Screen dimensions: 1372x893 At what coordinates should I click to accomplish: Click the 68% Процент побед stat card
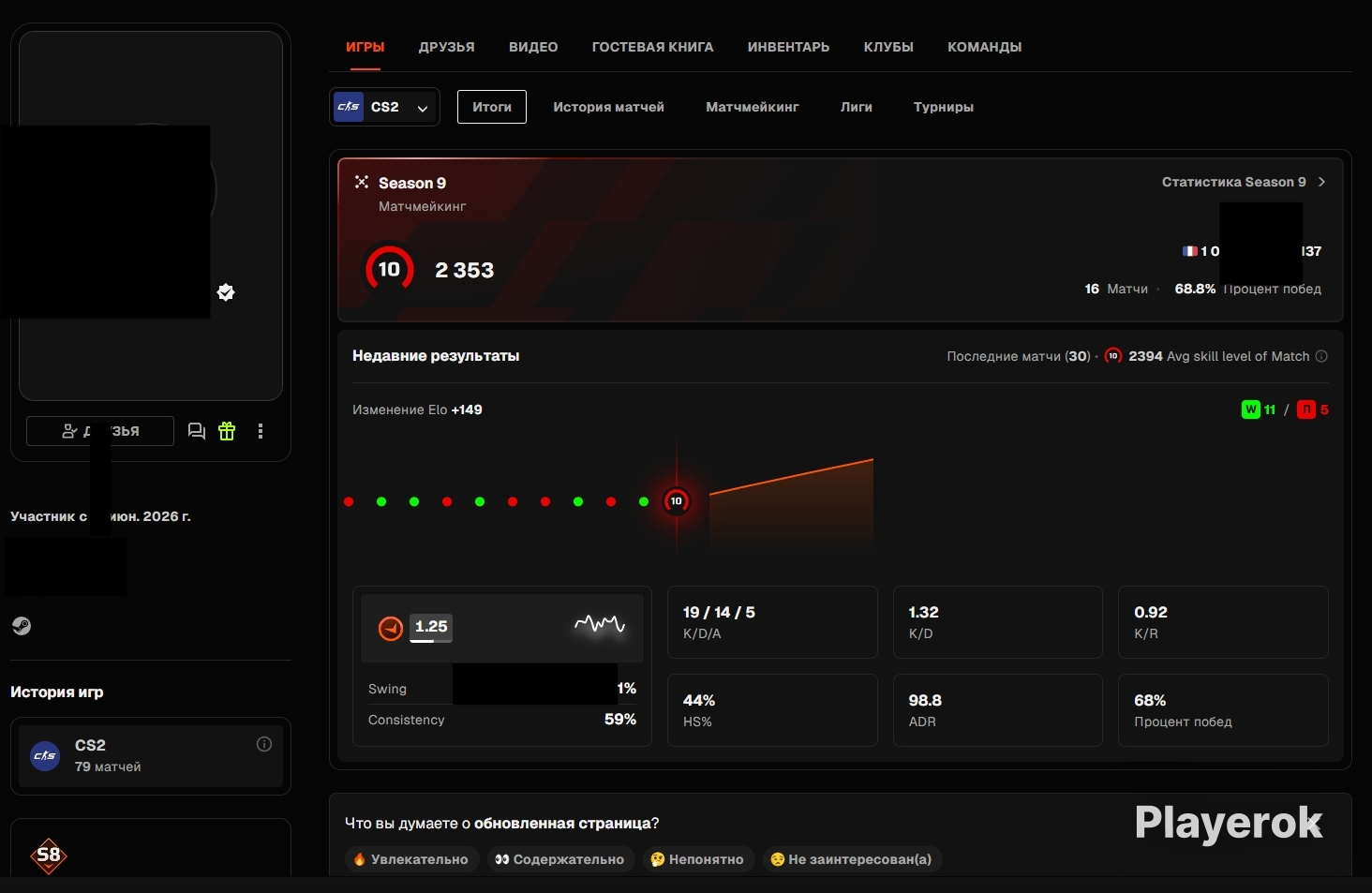1223,710
